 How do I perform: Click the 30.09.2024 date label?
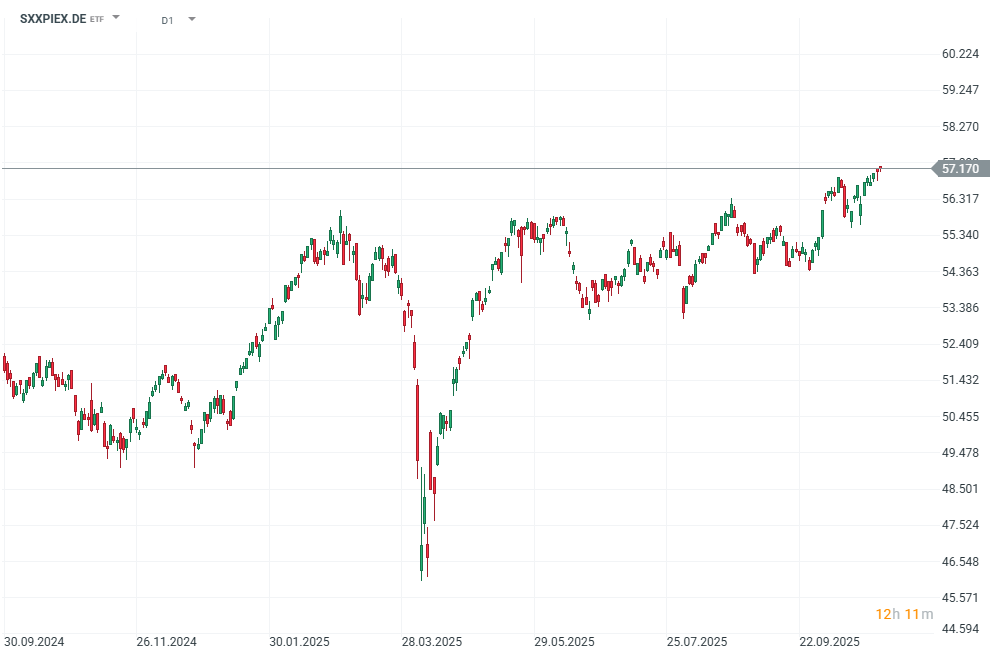[33, 641]
